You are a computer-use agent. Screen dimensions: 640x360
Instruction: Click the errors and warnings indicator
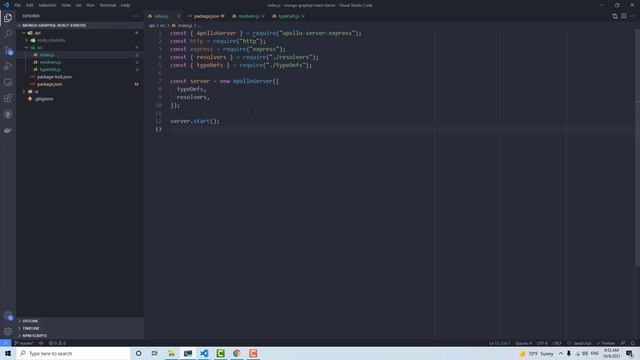pyautogui.click(x=57, y=343)
